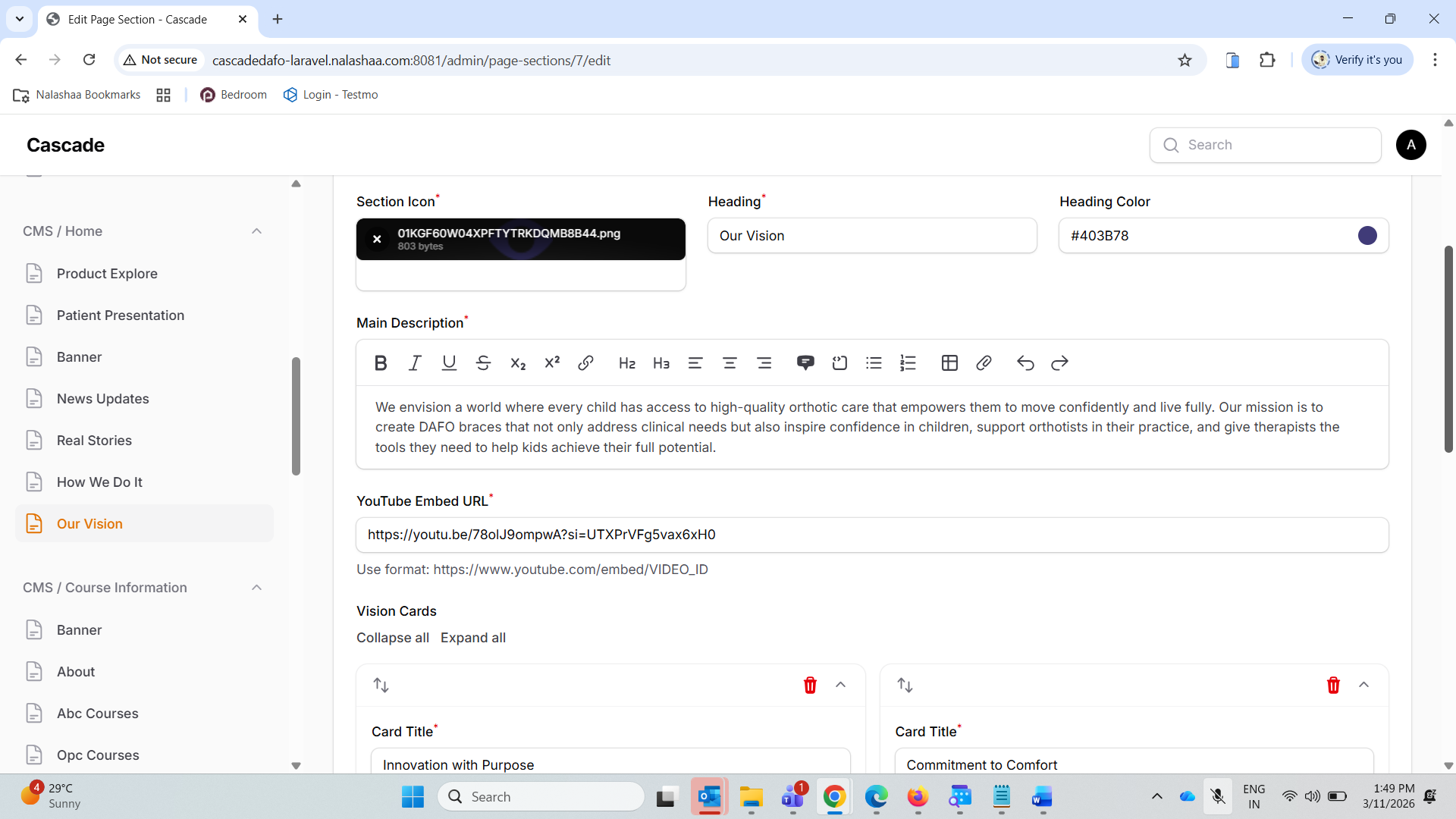Click the Collapse all link

coord(392,638)
